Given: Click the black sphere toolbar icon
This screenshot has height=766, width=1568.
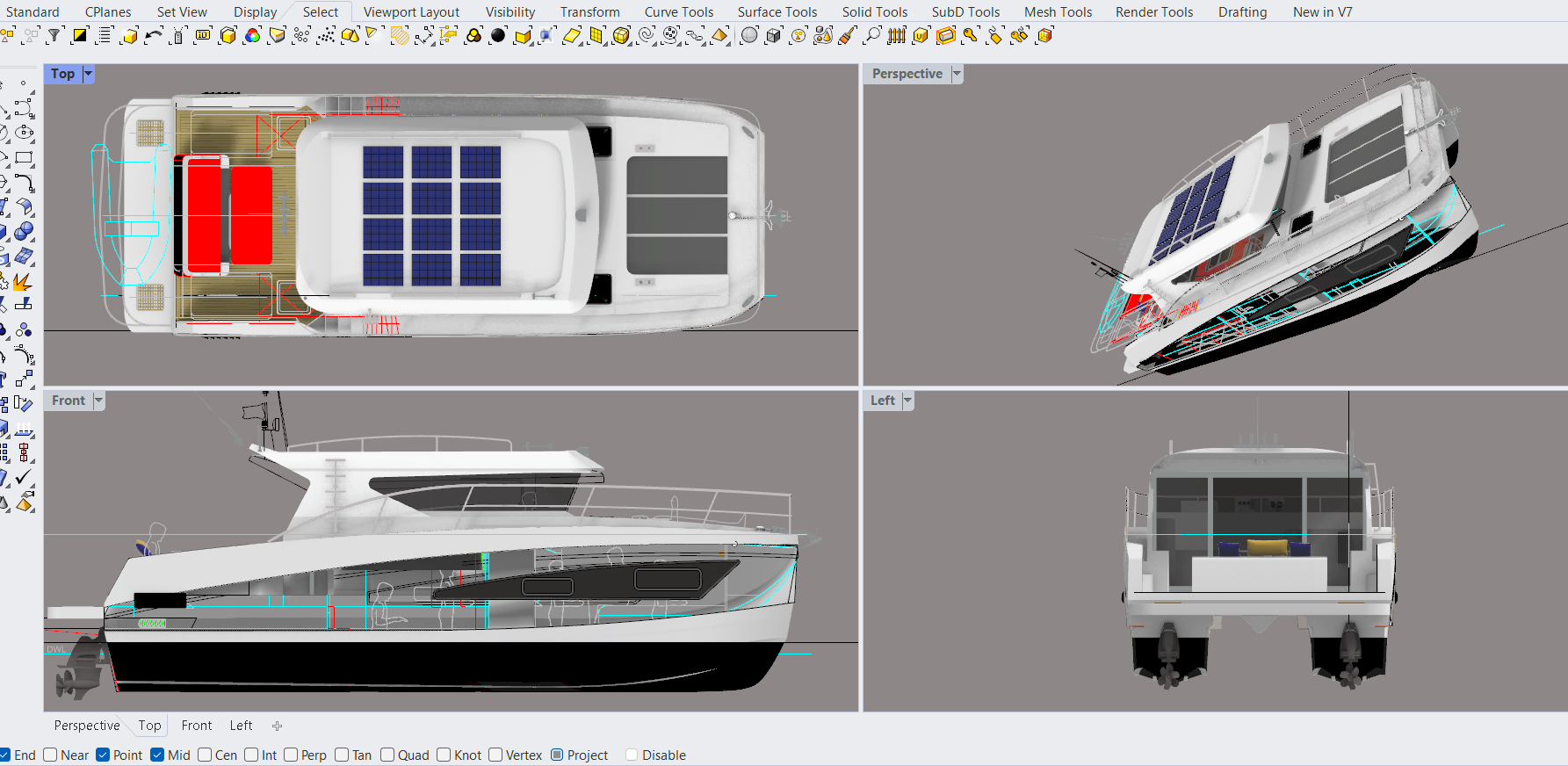Looking at the screenshot, I should [498, 35].
